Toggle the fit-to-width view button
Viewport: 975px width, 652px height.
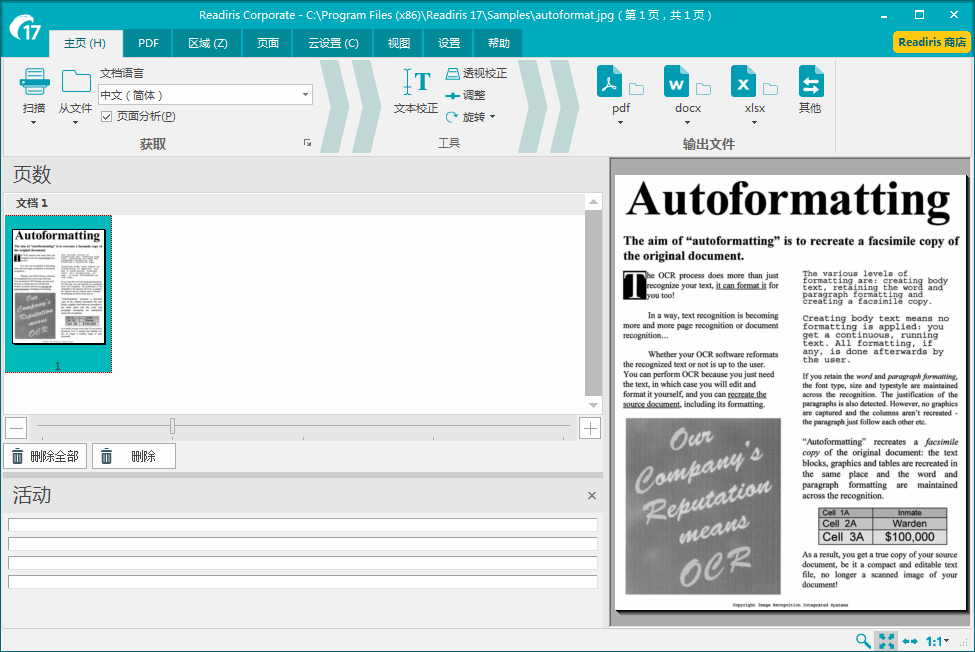[910, 641]
